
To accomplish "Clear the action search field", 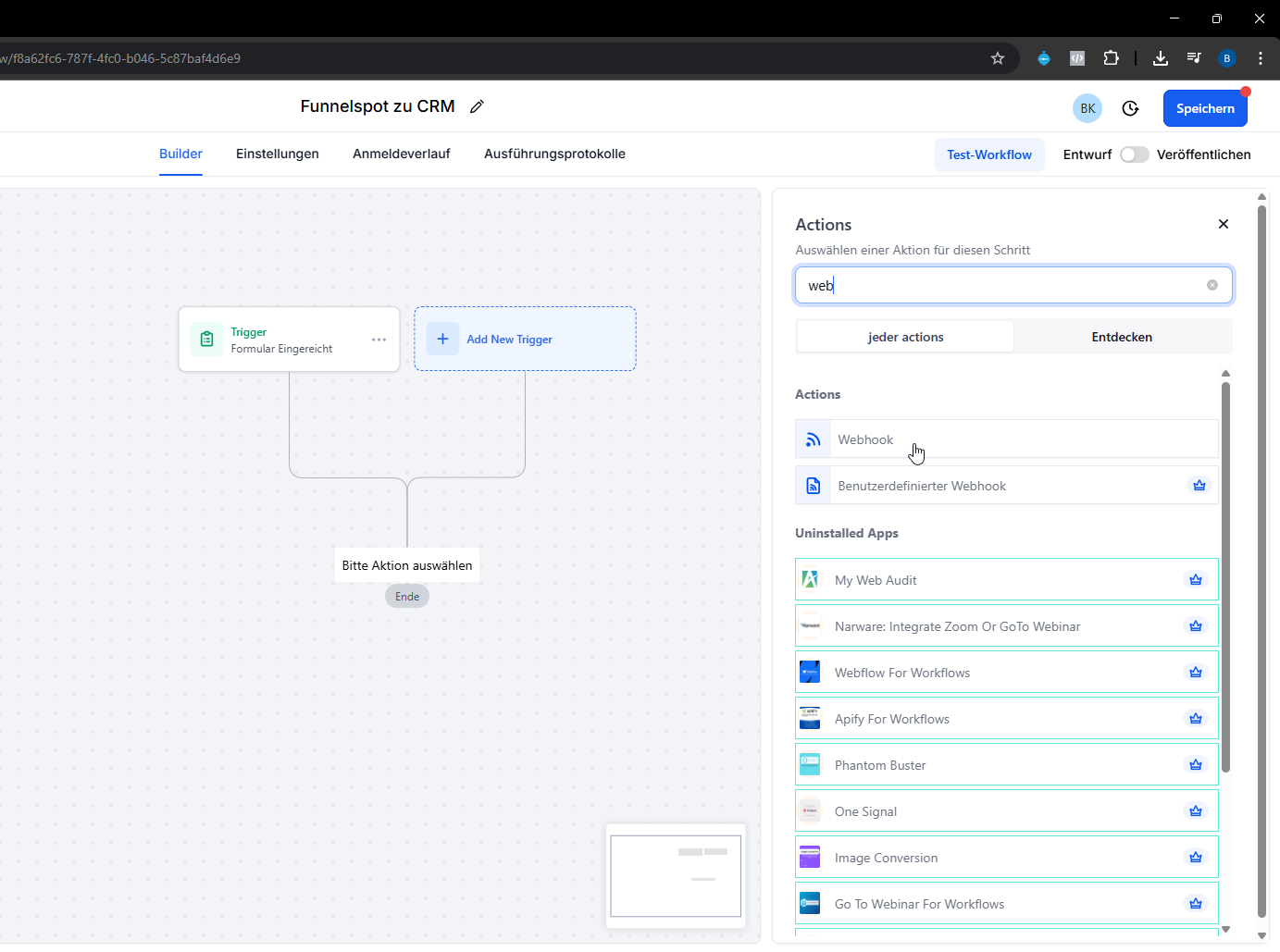I will tap(1212, 285).
